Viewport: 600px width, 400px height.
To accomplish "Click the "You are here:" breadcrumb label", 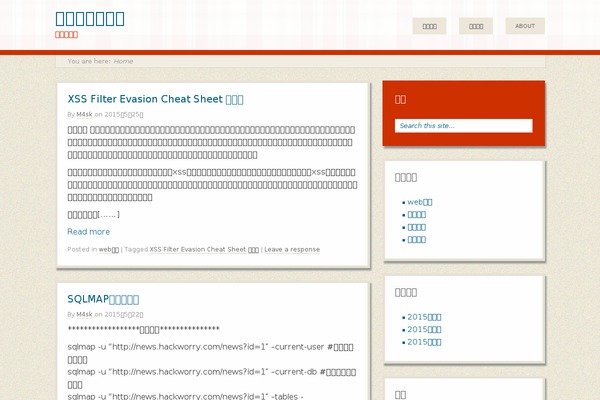I will (x=89, y=61).
